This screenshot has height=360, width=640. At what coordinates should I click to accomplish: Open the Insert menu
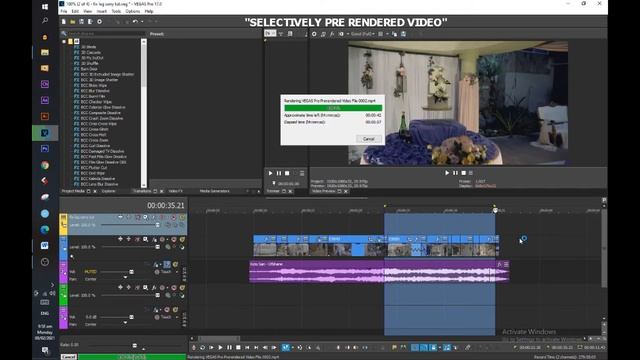[102, 11]
